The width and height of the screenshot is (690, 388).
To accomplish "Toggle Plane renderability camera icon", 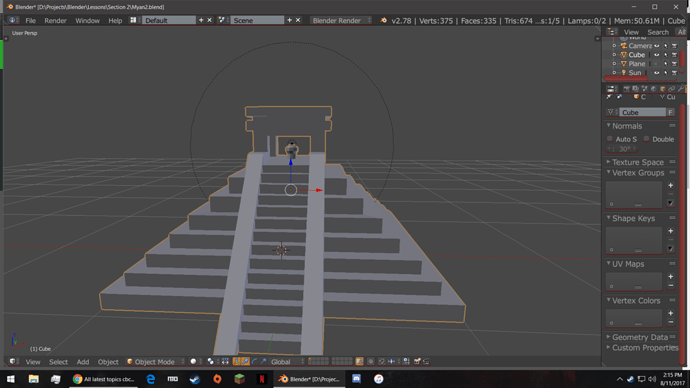I will point(674,64).
